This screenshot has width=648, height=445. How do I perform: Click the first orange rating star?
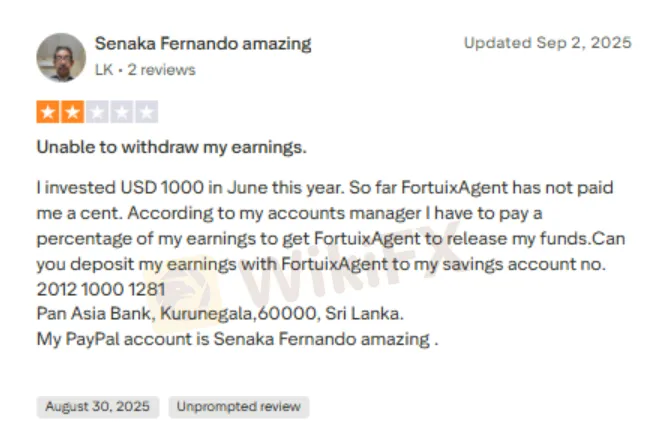coord(47,112)
